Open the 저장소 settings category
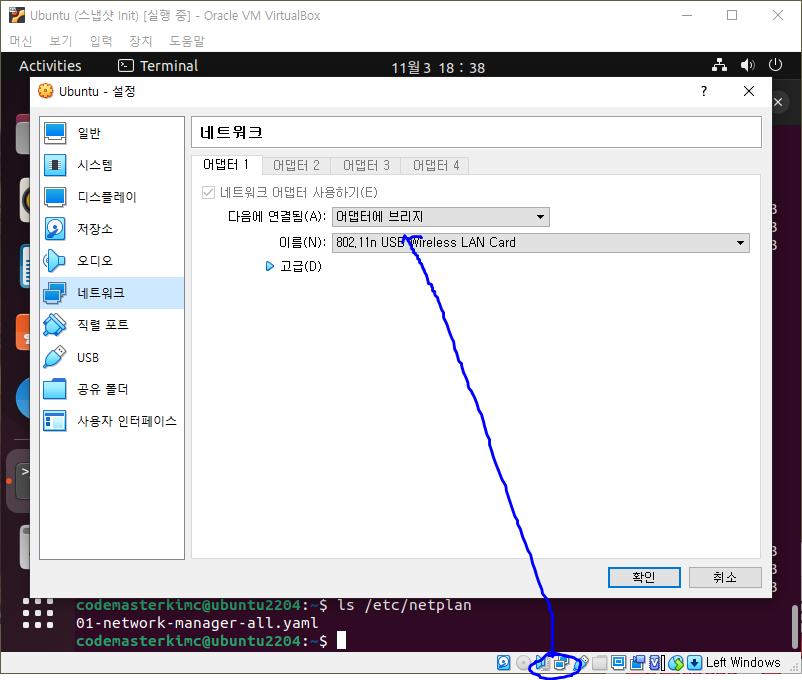The height and width of the screenshot is (680, 802). 112,229
